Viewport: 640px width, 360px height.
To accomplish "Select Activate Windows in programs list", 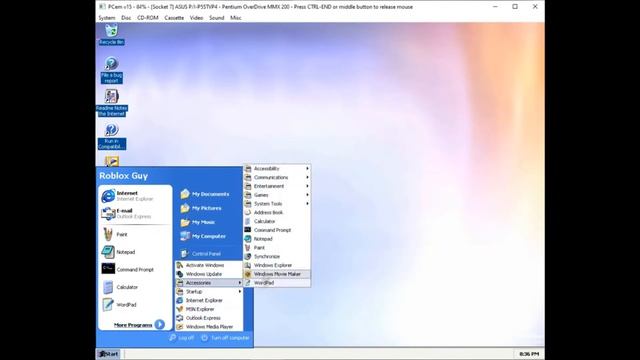I will tap(209, 265).
